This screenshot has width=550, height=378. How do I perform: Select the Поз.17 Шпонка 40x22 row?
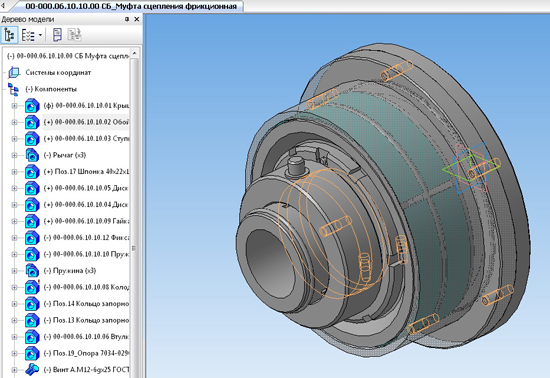86,172
